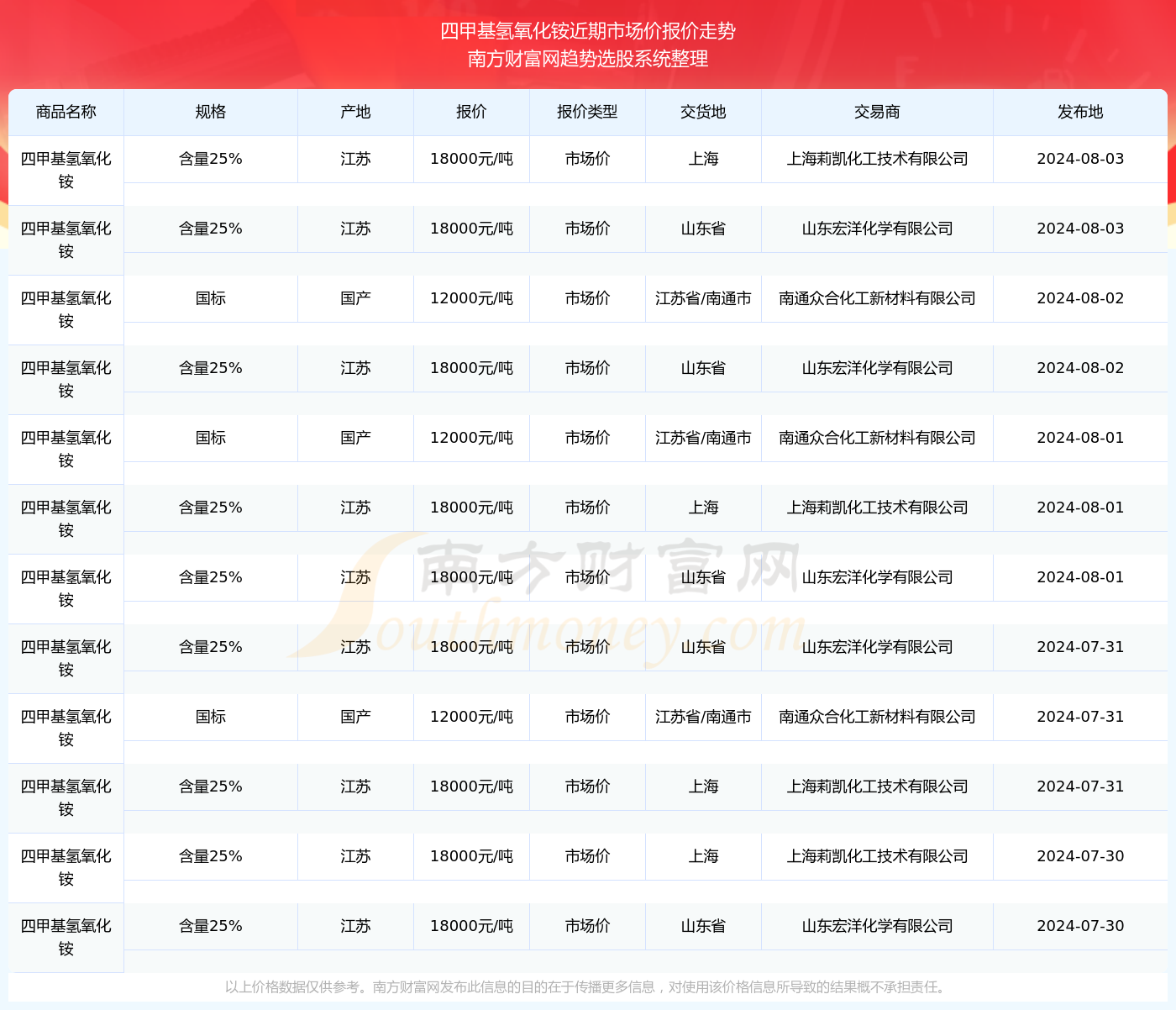Click the '产地' column header
Image resolution: width=1176 pixels, height=1010 pixels.
pos(355,112)
